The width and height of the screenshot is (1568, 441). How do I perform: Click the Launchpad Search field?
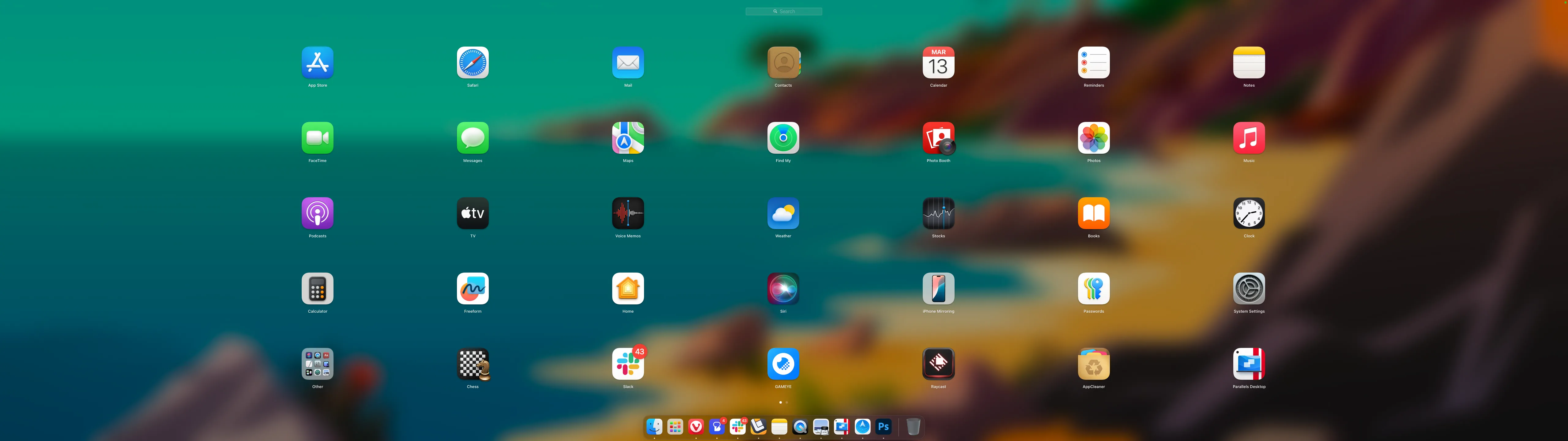click(x=783, y=11)
